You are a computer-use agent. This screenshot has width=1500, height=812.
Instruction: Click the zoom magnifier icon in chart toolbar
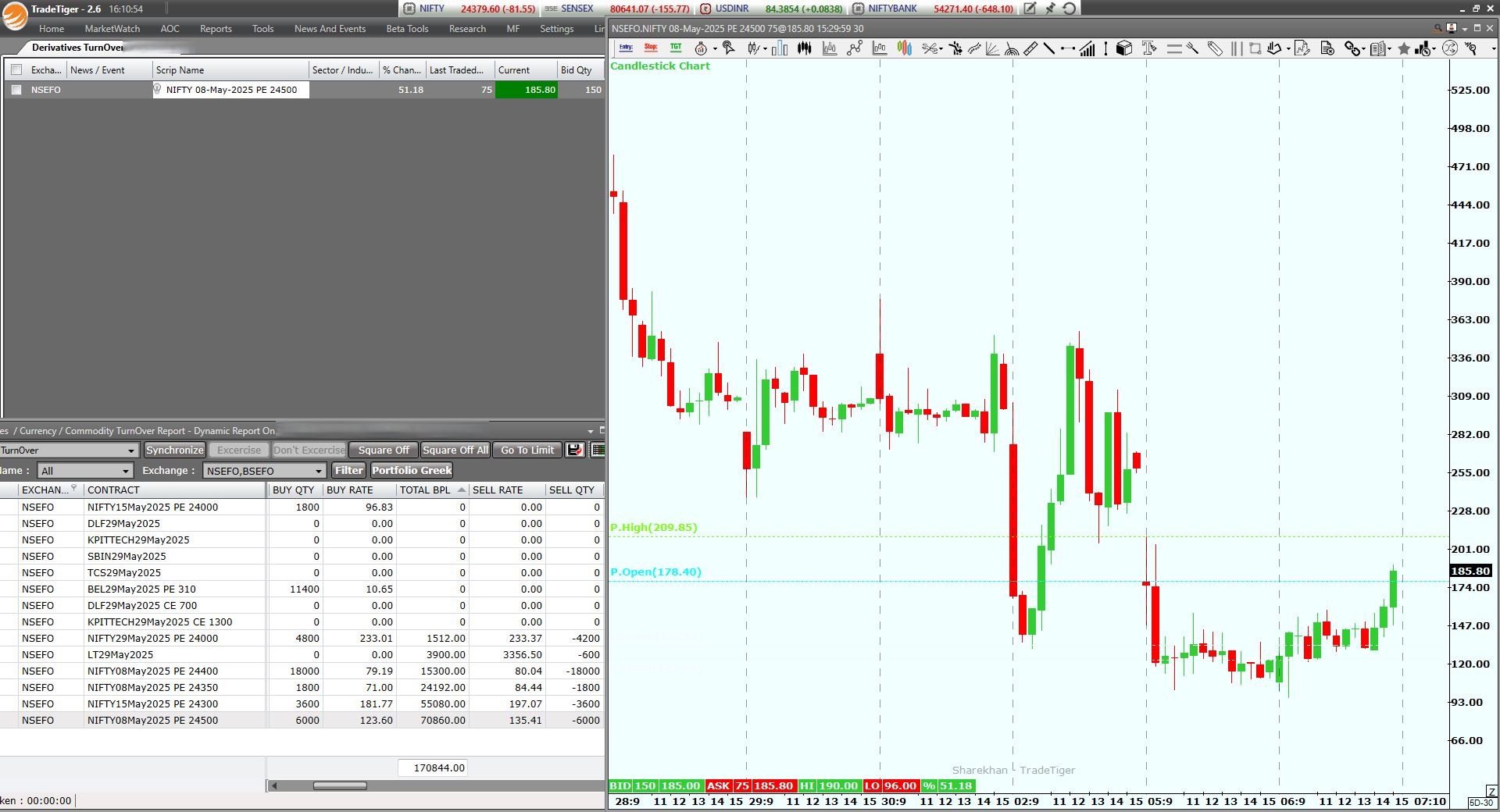click(1471, 48)
